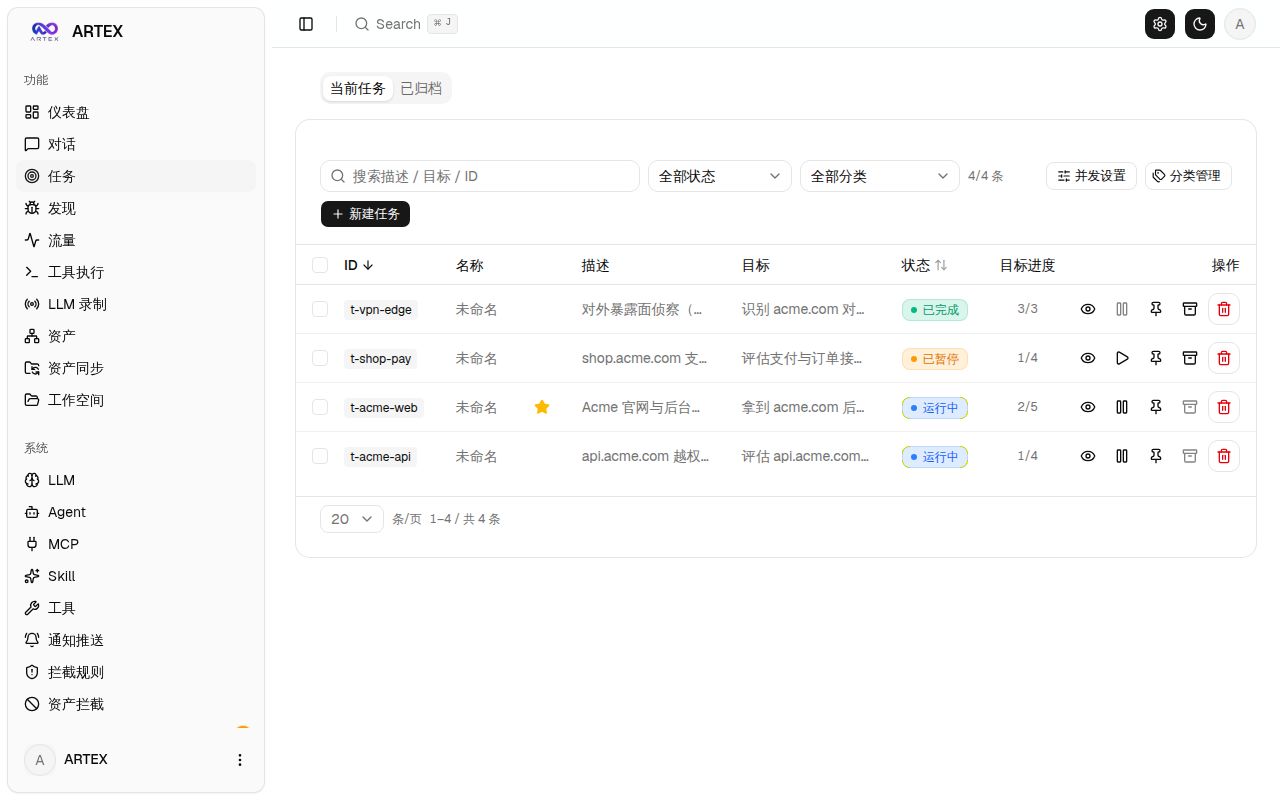Image resolution: width=1280 pixels, height=800 pixels.
Task: Sort the table by 状态 column
Action: 925,265
